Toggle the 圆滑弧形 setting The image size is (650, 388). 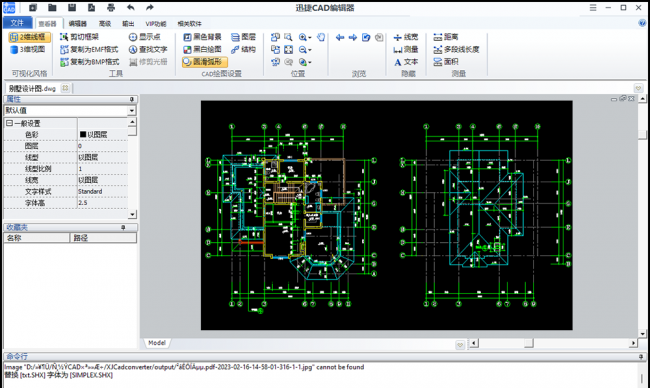[205, 62]
